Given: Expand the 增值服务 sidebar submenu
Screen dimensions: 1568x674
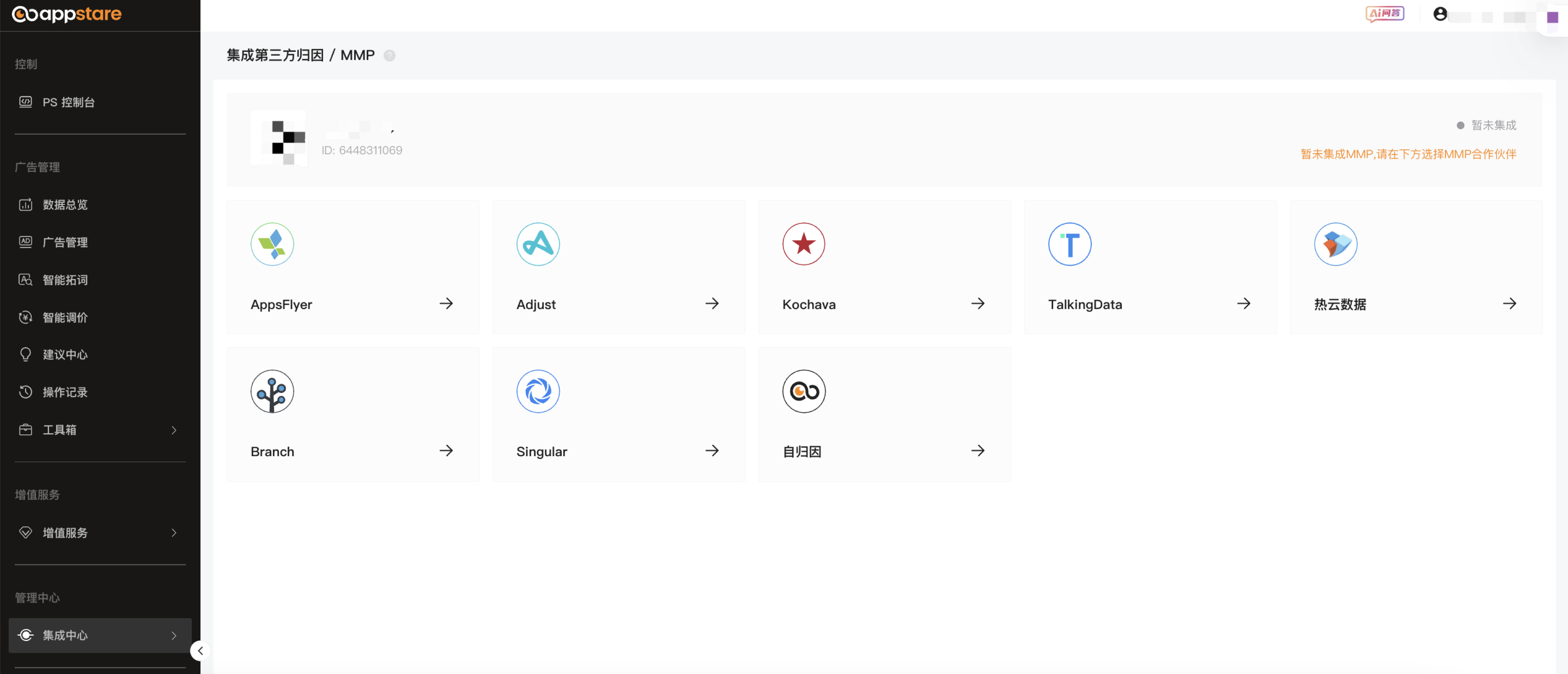Looking at the screenshot, I should (174, 533).
